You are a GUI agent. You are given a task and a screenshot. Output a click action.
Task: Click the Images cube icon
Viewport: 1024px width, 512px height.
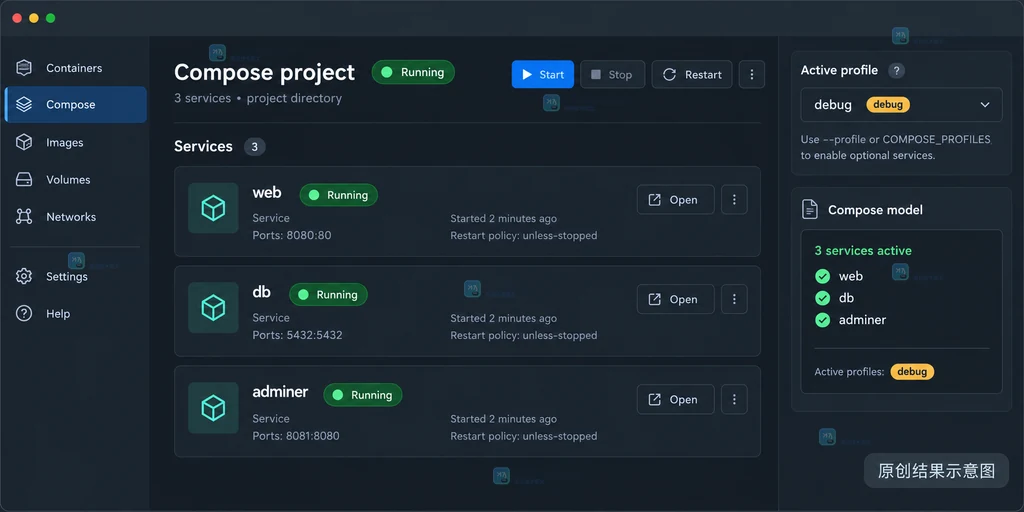[24, 142]
